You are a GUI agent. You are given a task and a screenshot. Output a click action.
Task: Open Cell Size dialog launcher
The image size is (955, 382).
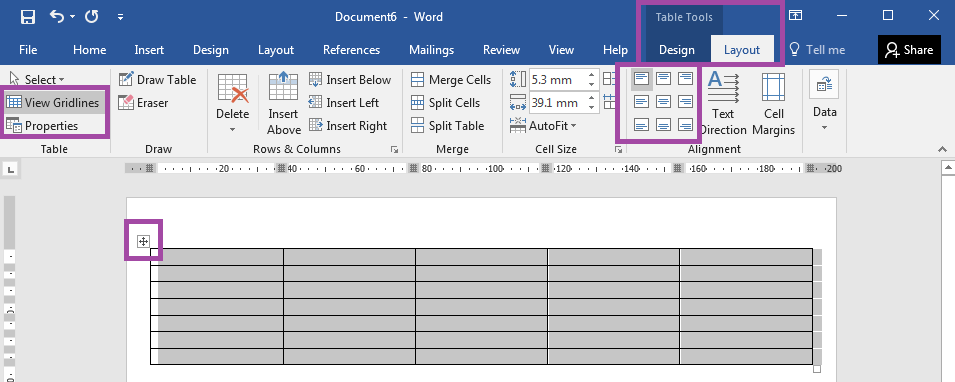coord(619,149)
